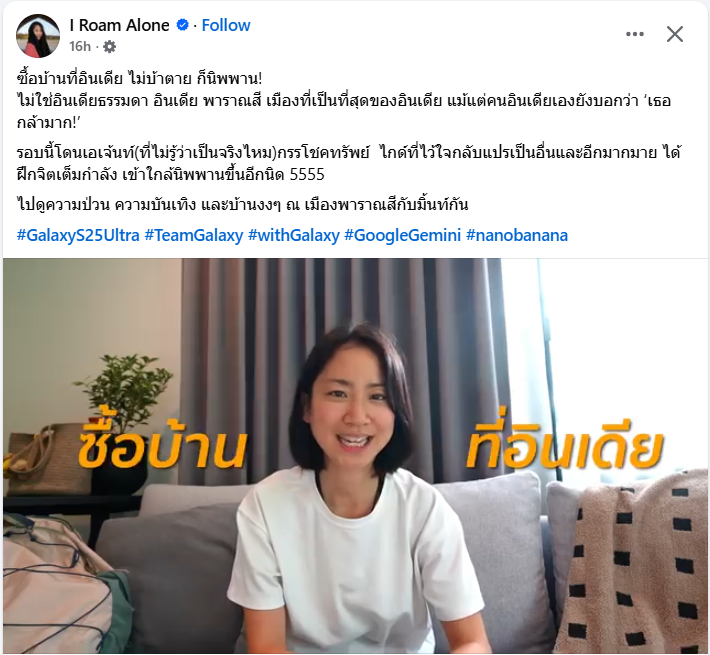This screenshot has height=655, width=710.
Task: Follow the I Roam Alone page
Action: point(226,25)
